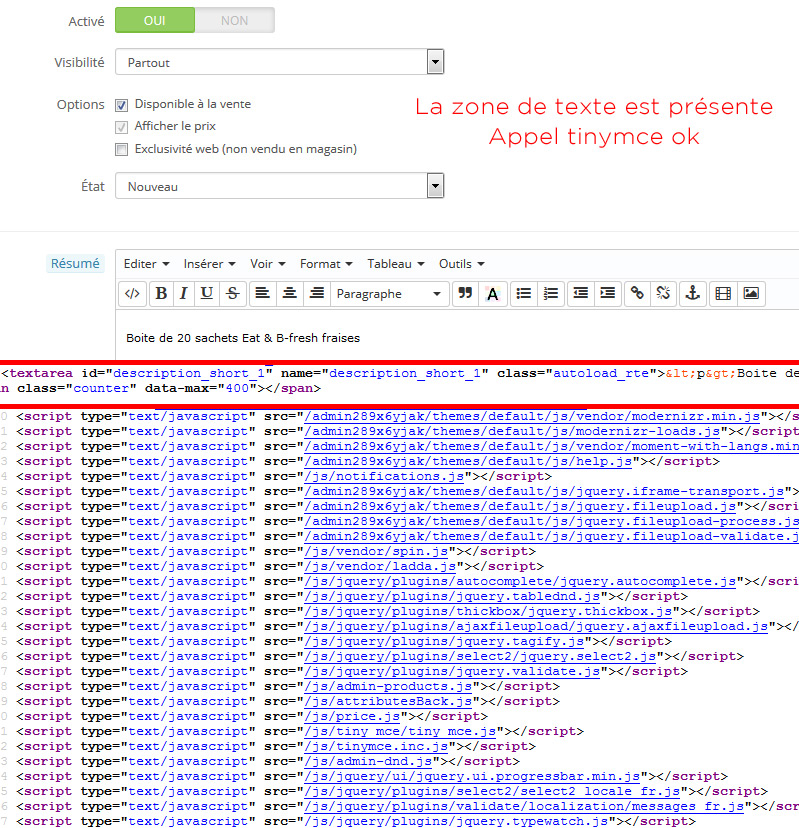Image resolution: width=799 pixels, height=828 pixels.
Task: Open the Outils menu
Action: pos(462,264)
